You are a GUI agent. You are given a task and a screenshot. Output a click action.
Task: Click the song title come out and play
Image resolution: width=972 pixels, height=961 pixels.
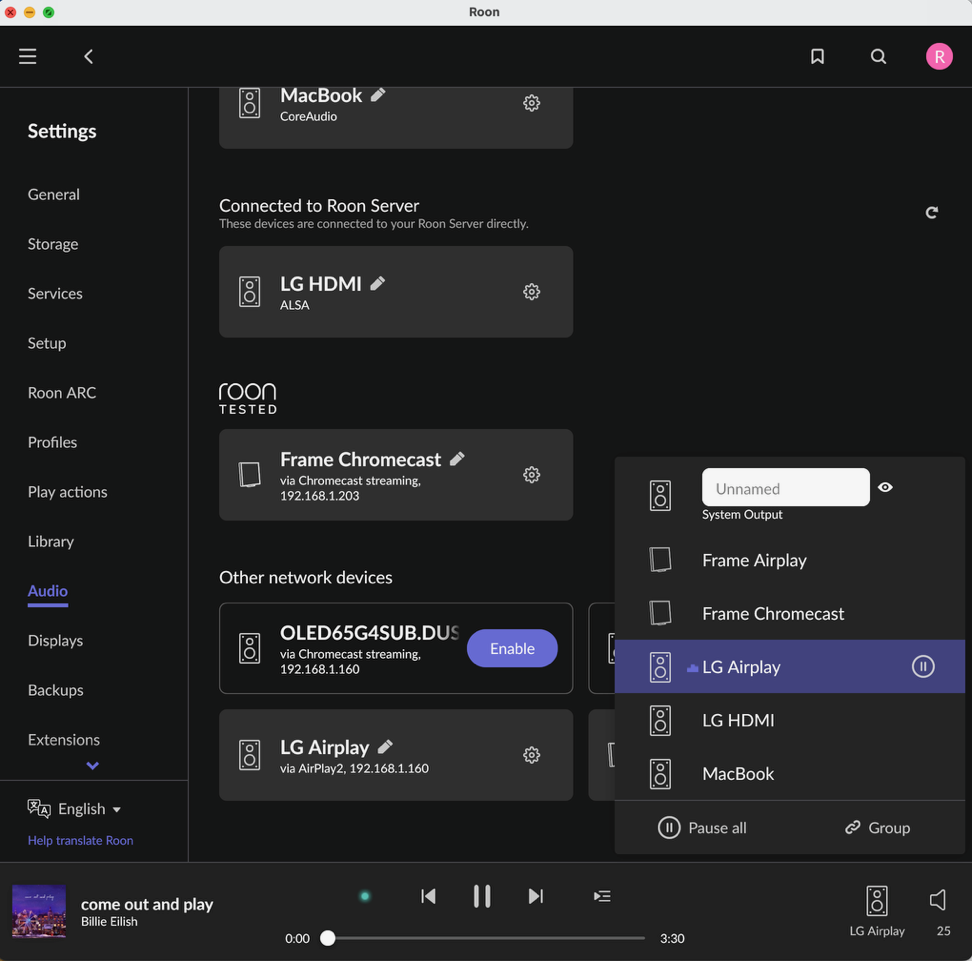147,904
